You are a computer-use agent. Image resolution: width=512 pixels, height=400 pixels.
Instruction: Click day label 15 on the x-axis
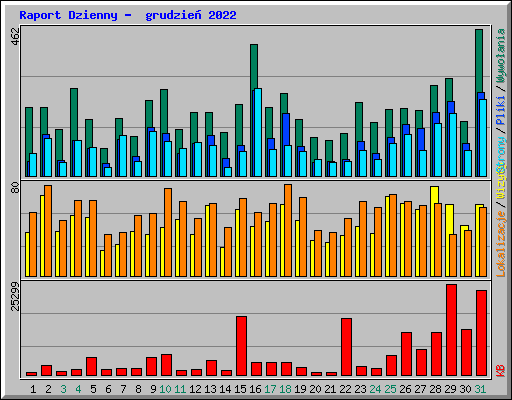[240, 389]
